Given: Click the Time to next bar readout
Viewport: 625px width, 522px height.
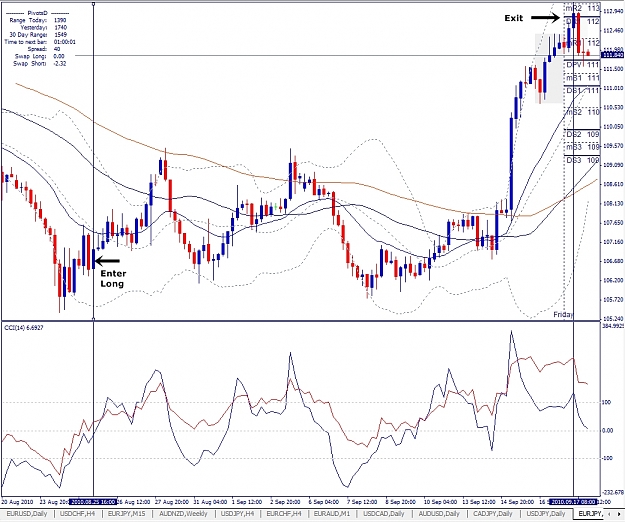Looking at the screenshot, I should pyautogui.click(x=40, y=41).
